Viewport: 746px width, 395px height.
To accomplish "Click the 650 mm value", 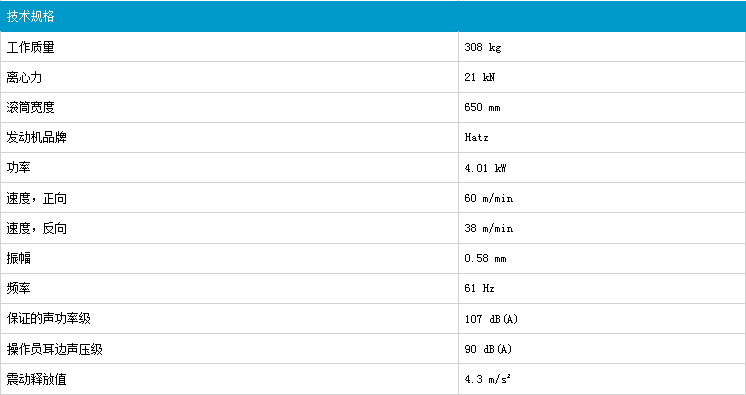I will (482, 107).
